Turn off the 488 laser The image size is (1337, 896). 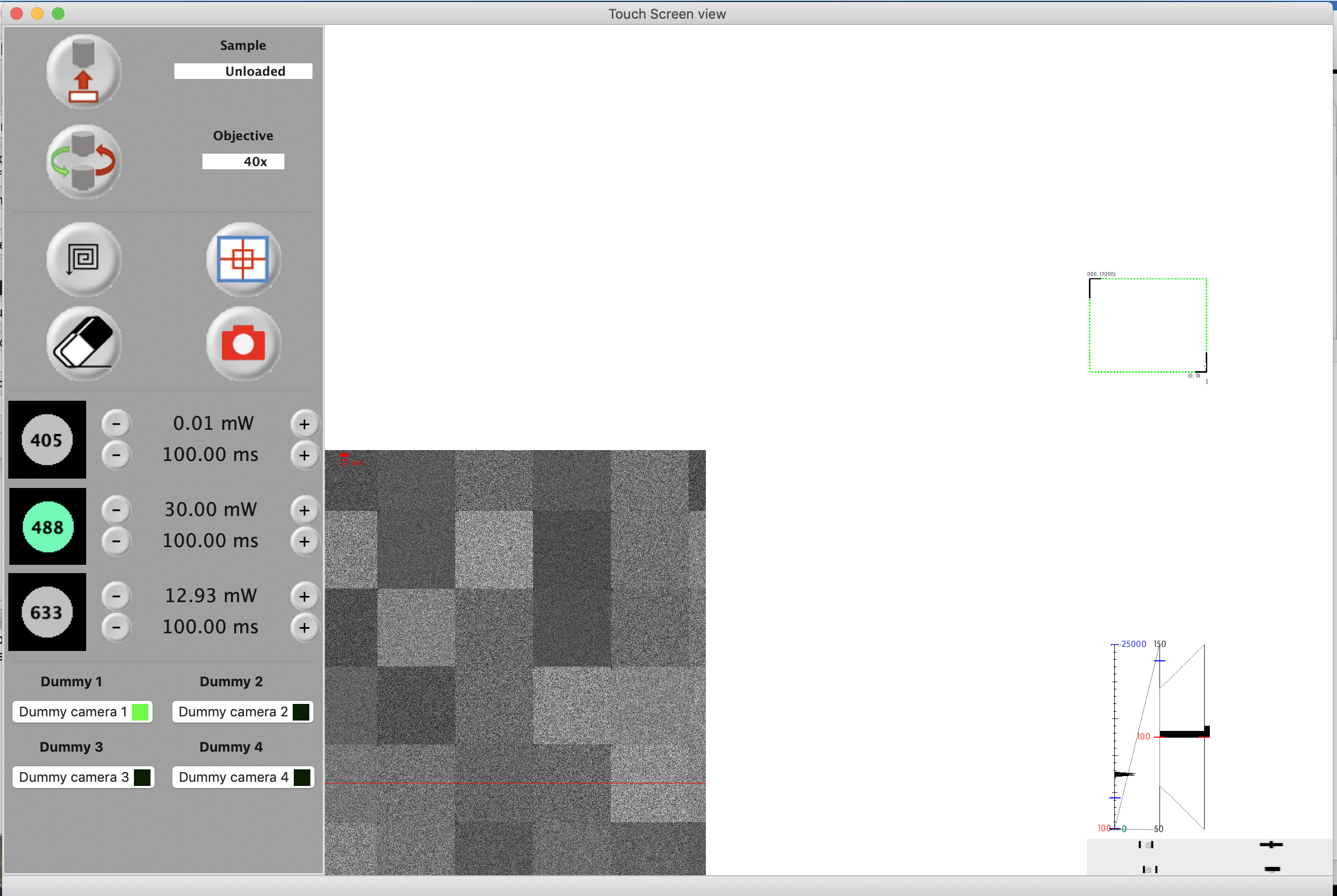pyautogui.click(x=47, y=526)
